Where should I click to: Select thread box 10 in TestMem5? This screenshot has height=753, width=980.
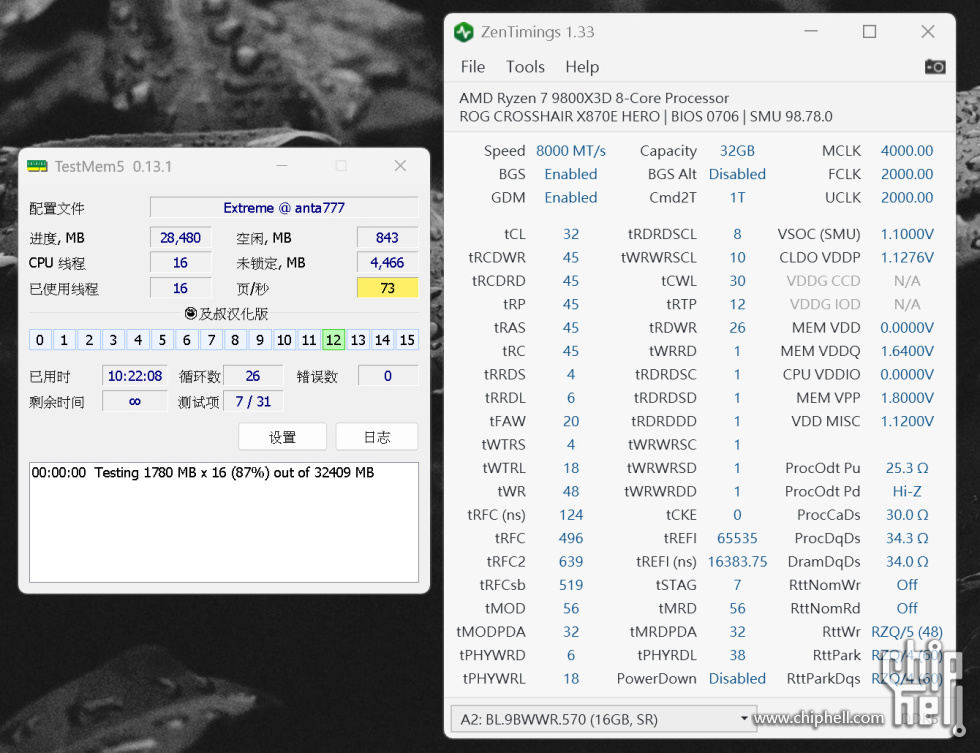point(284,340)
